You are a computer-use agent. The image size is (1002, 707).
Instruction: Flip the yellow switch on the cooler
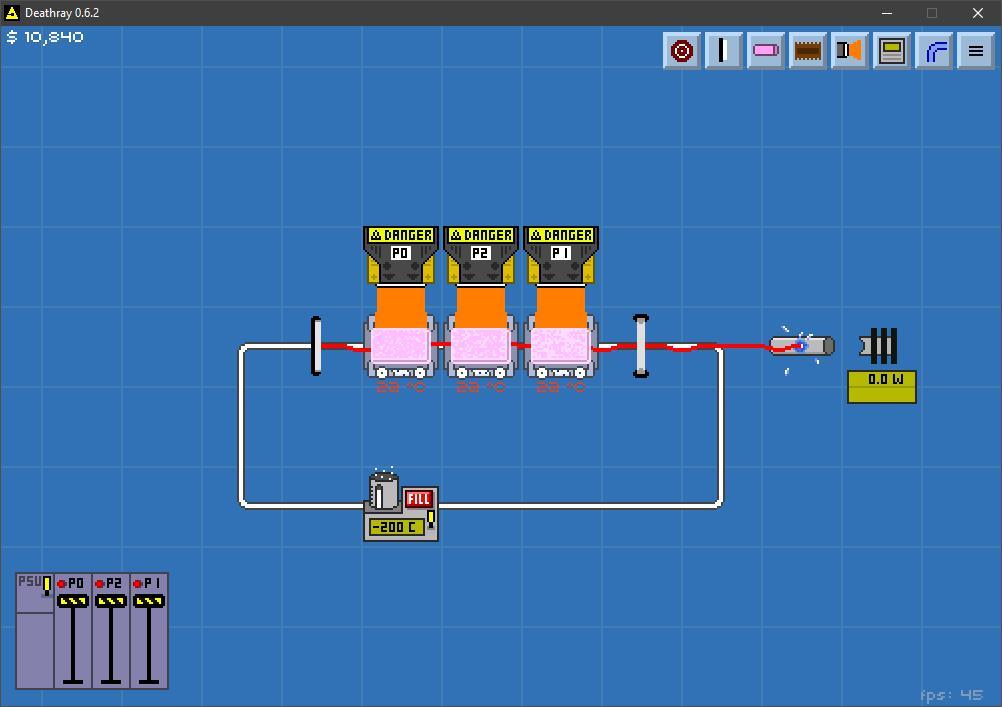coord(431,518)
